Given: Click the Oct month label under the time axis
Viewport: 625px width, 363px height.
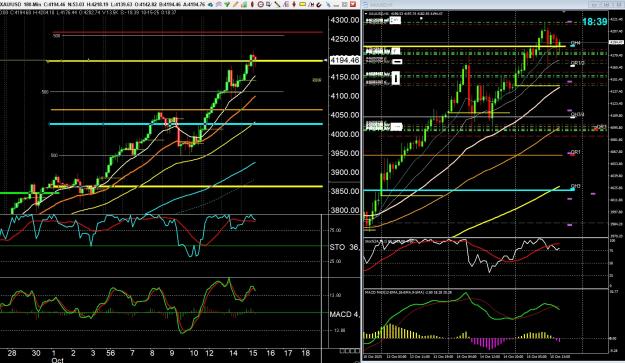Looking at the screenshot, I should 57,360.
